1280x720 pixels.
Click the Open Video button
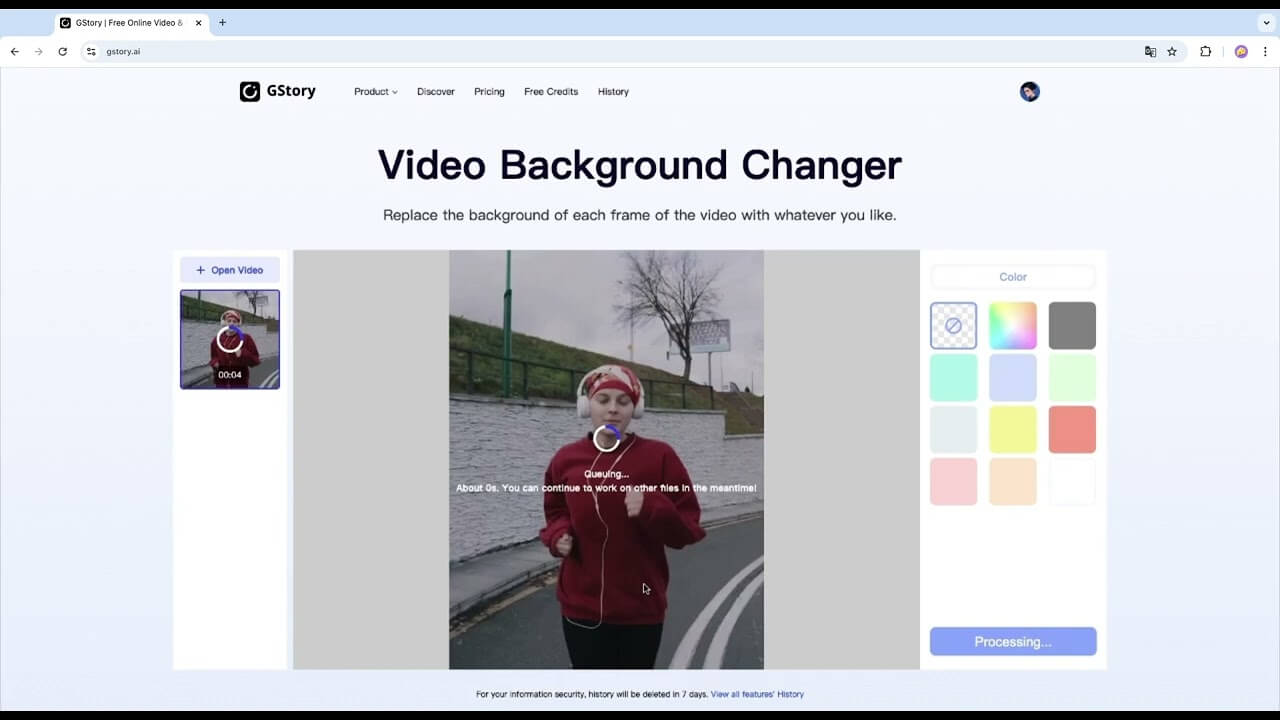[229, 270]
